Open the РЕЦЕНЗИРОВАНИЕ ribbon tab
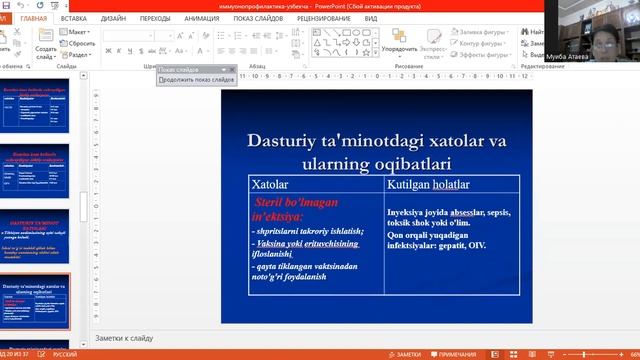 coord(323,18)
